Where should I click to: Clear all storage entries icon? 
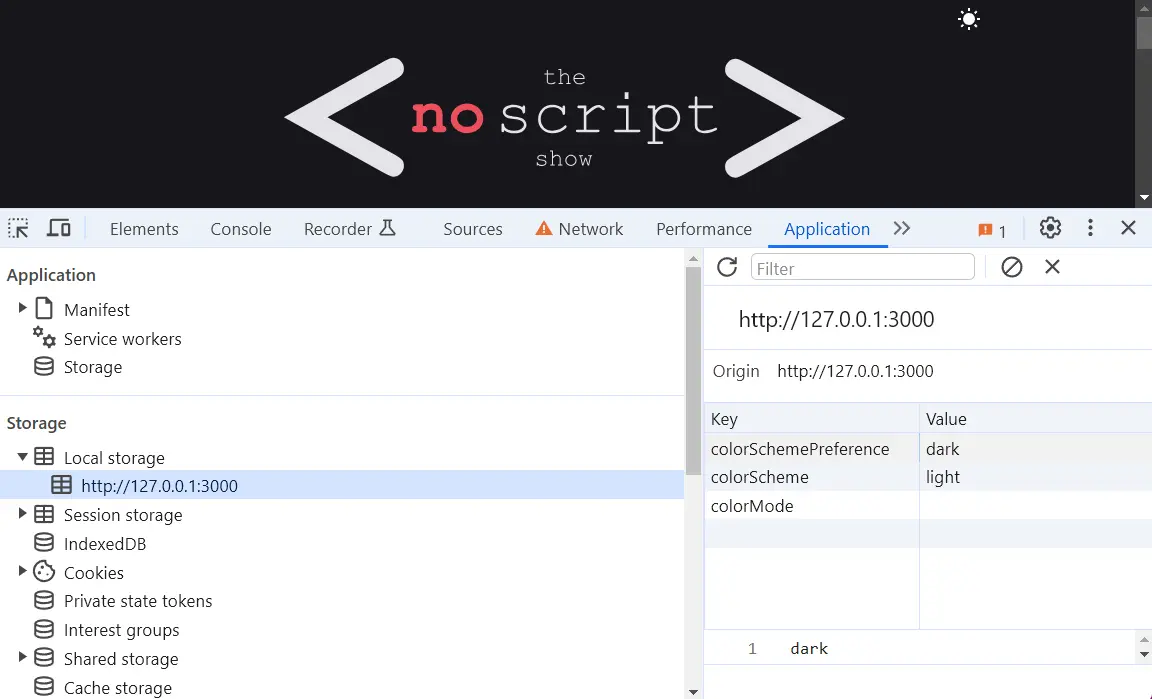coord(1012,267)
